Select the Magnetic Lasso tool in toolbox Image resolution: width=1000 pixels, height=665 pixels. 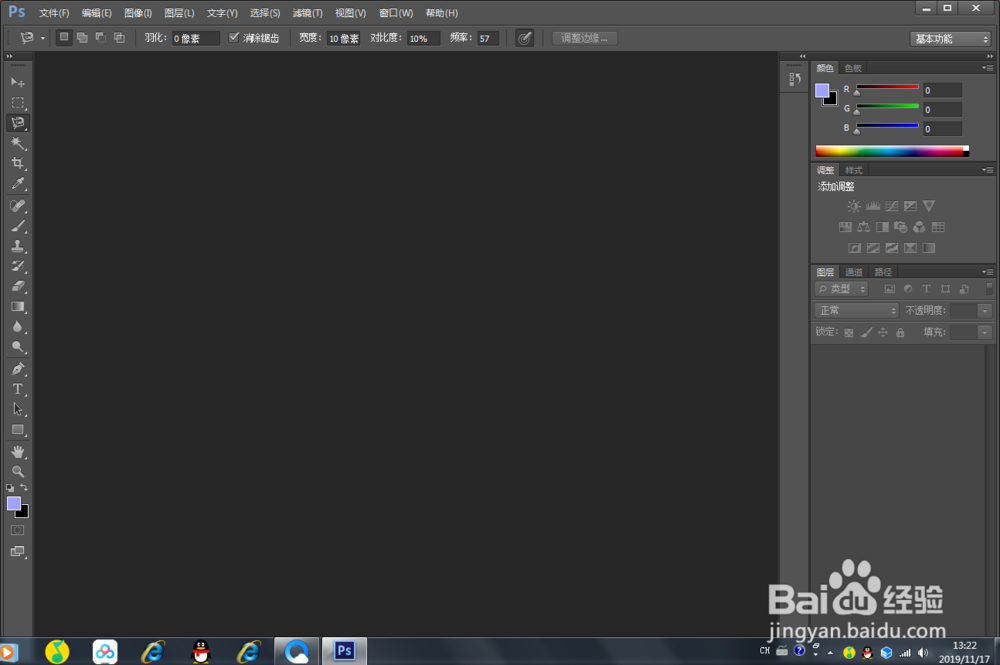tap(17, 123)
